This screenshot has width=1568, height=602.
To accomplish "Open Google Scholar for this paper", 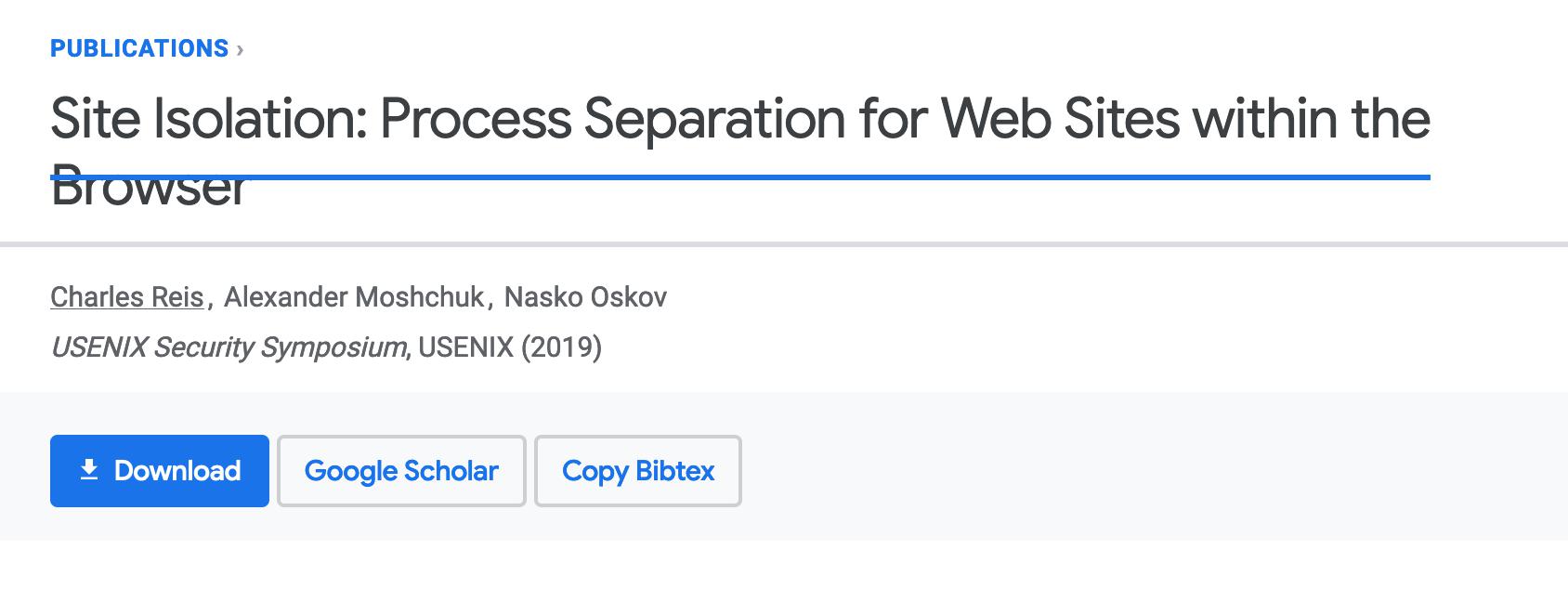I will (x=401, y=471).
